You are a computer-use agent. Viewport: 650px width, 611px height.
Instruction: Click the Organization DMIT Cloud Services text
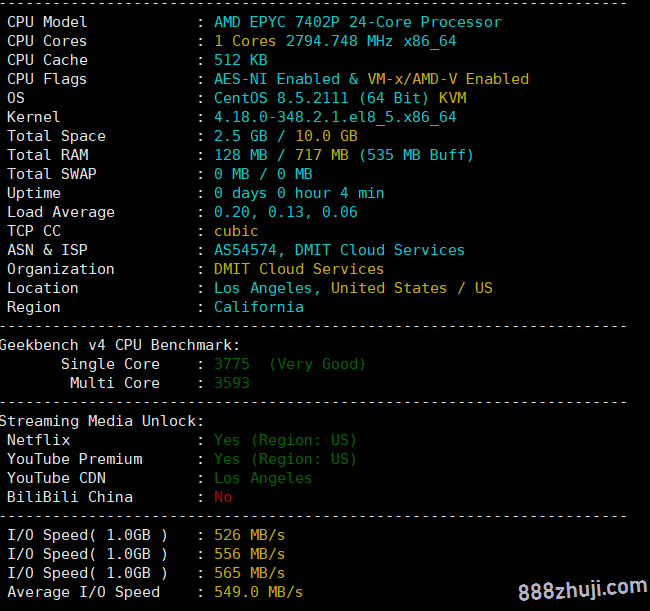[x=298, y=269]
